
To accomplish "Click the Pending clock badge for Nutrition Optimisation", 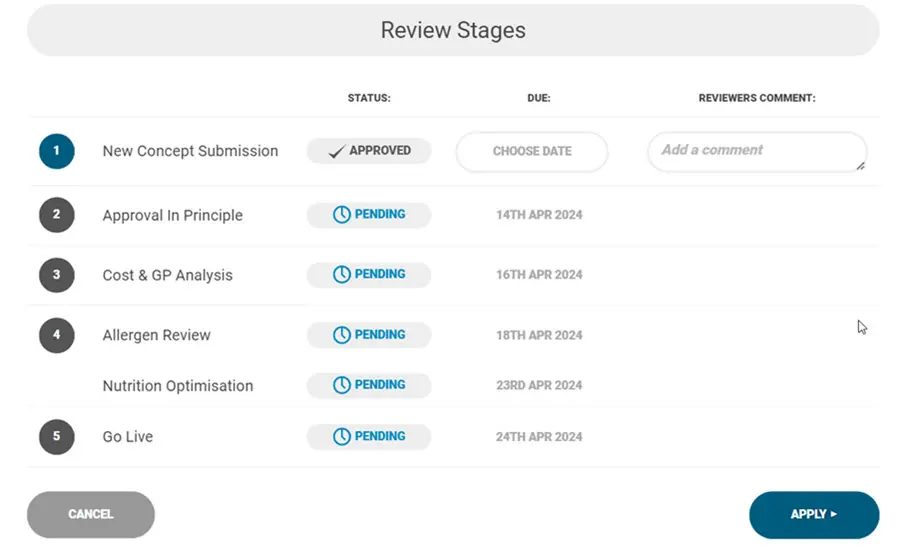I will click(368, 385).
